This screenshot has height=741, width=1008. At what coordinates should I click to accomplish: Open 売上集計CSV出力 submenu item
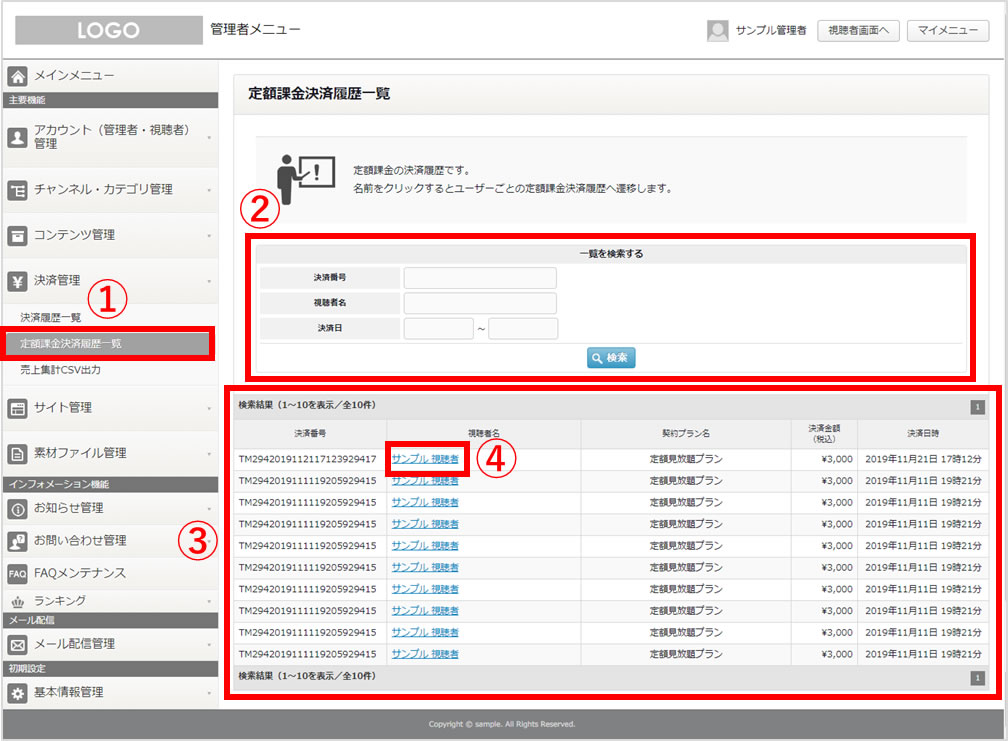[x=60, y=370]
